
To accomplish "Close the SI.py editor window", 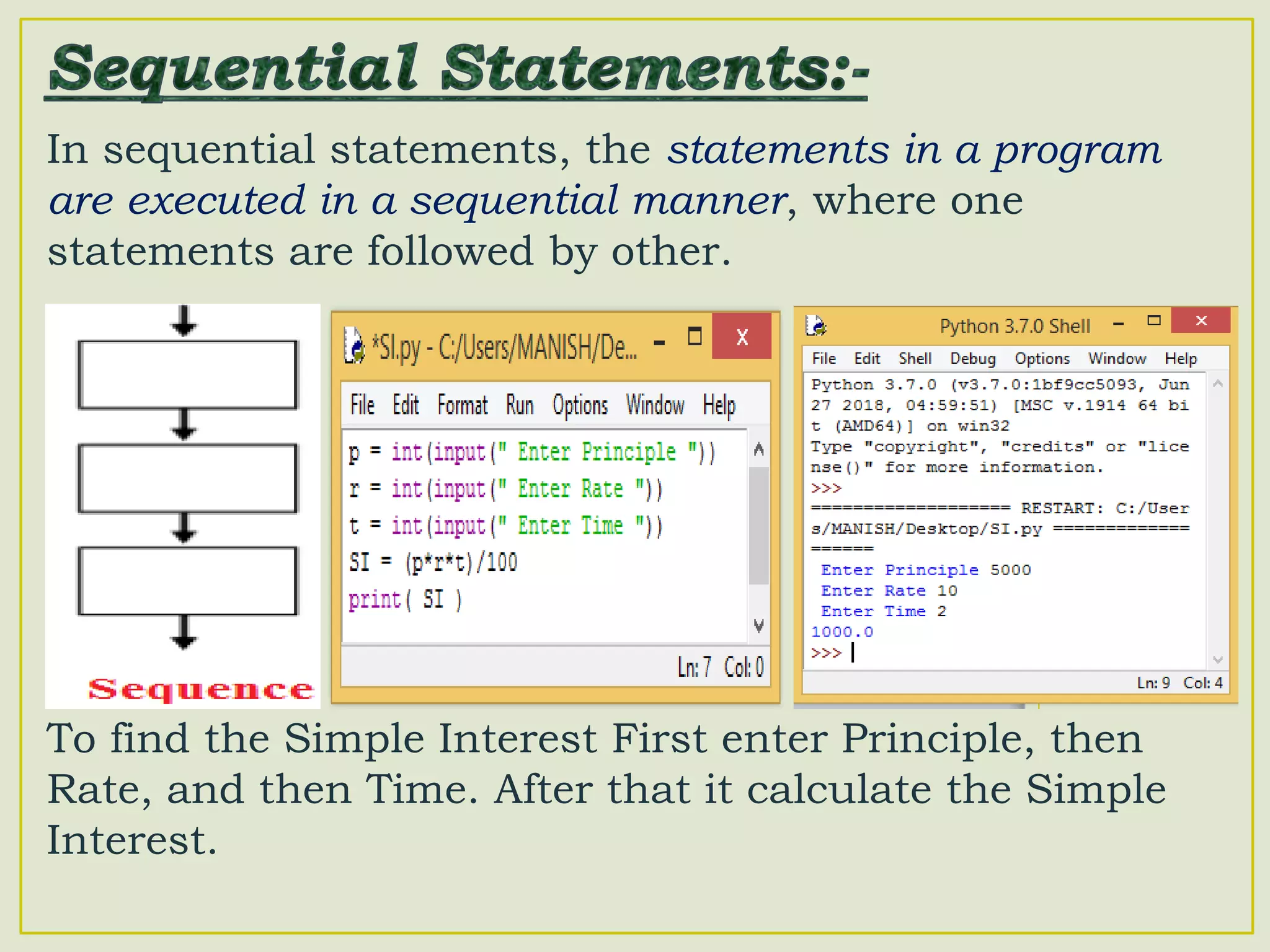I will [x=742, y=337].
